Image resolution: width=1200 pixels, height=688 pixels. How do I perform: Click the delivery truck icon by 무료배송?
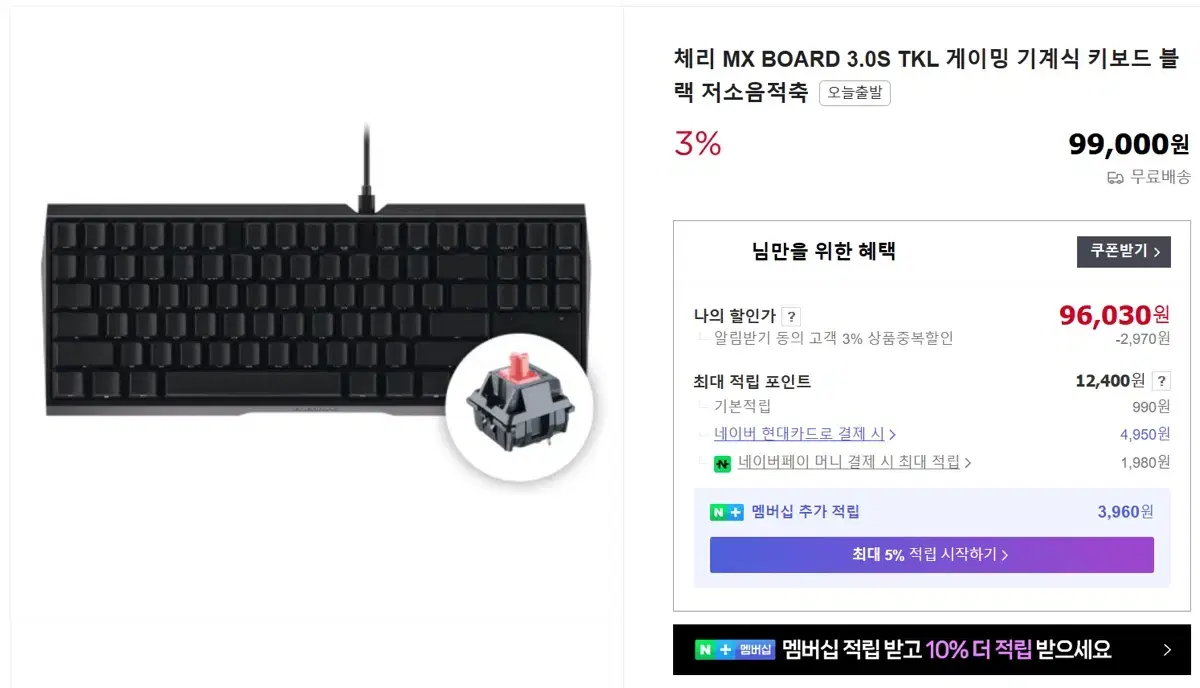(x=1115, y=178)
